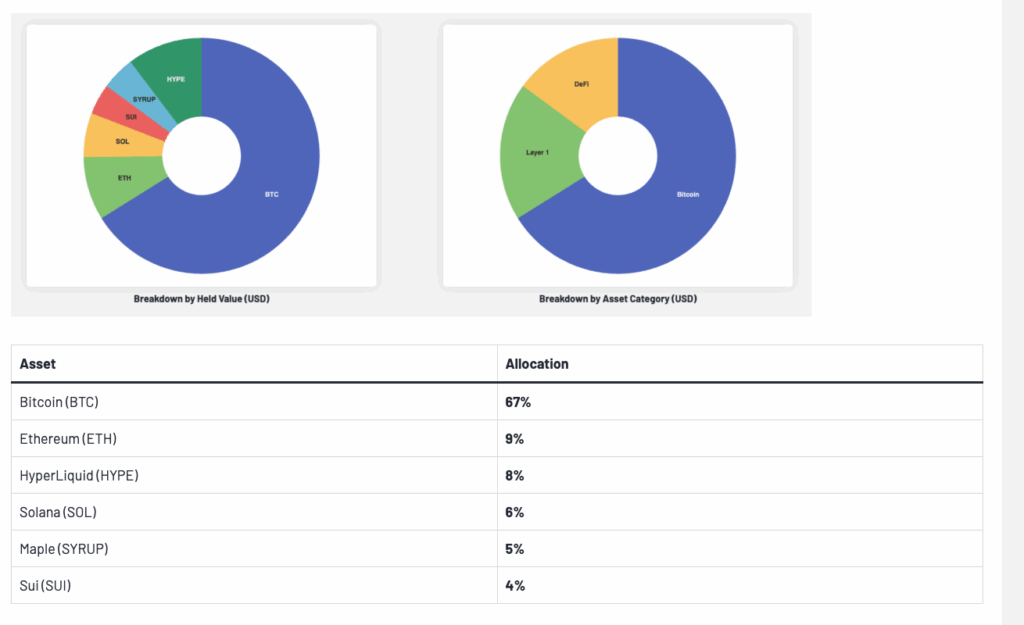Select the Bitcoin (BTC) table row label
The image size is (1024, 625).
tap(59, 402)
